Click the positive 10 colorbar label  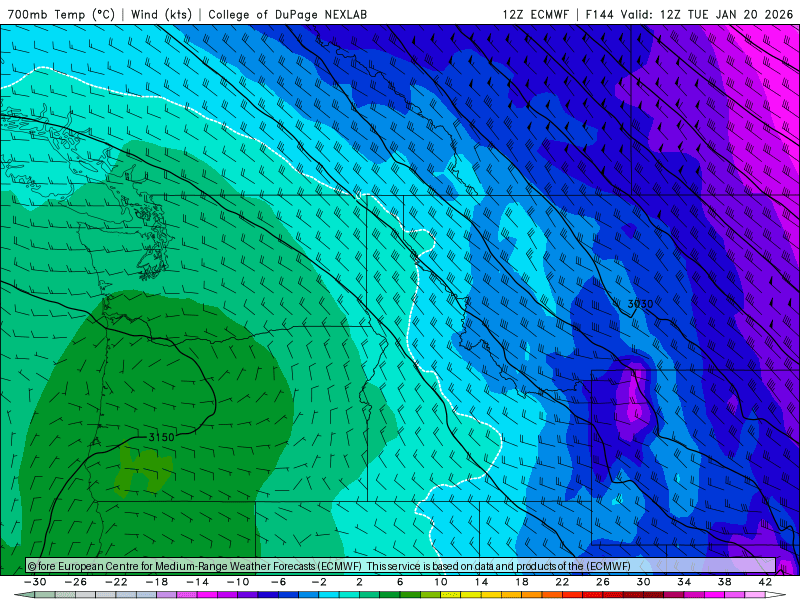click(440, 582)
